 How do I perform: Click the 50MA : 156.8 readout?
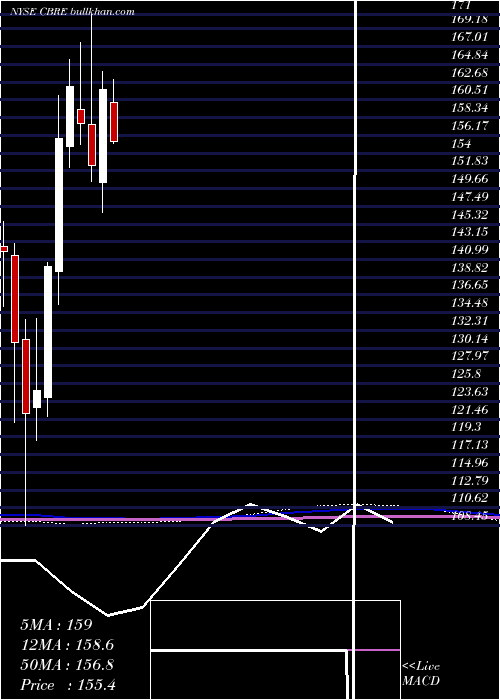point(67,665)
